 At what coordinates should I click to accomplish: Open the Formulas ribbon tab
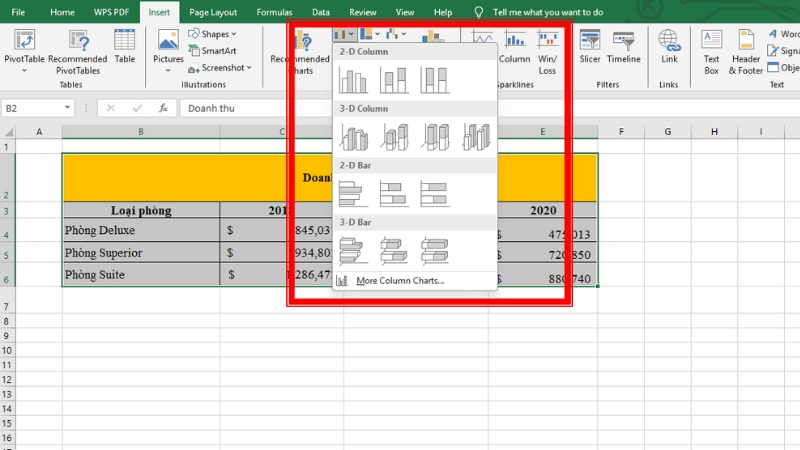click(x=274, y=12)
